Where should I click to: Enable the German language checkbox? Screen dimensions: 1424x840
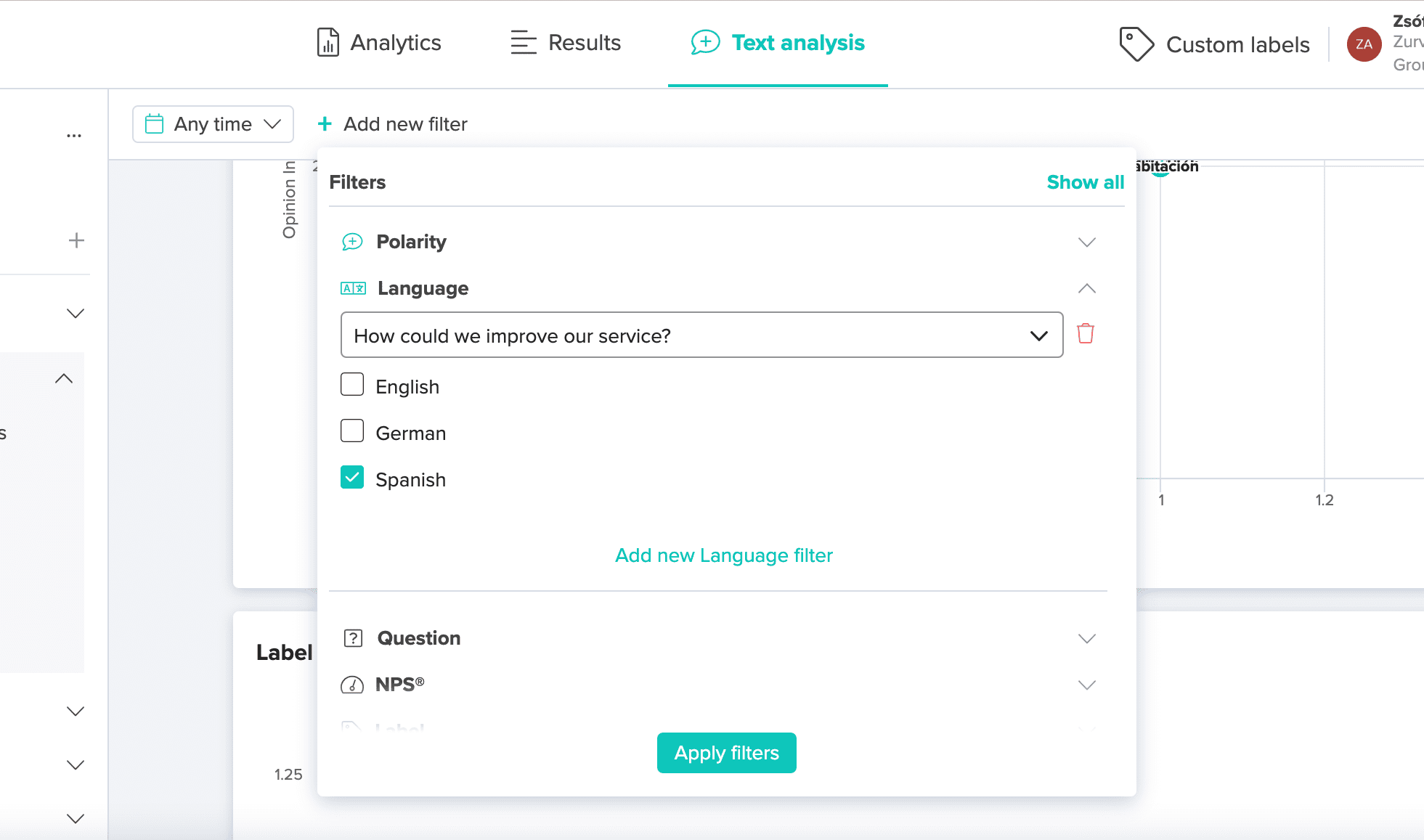(352, 431)
